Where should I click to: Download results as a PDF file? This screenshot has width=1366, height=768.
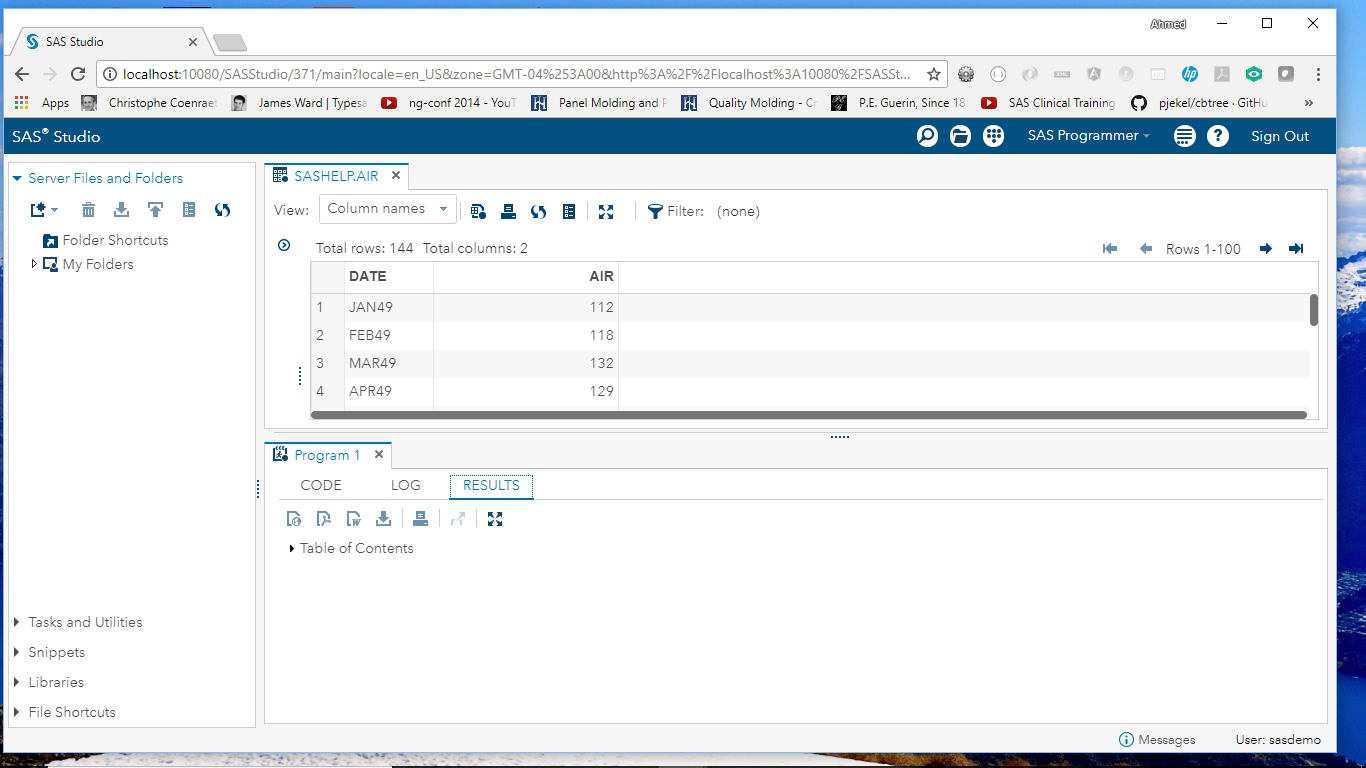click(x=323, y=518)
